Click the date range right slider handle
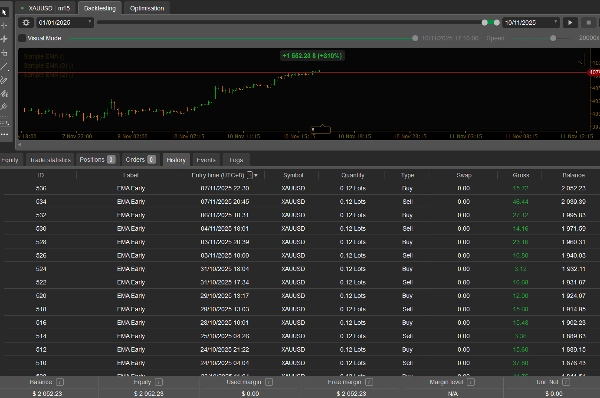 (497, 23)
